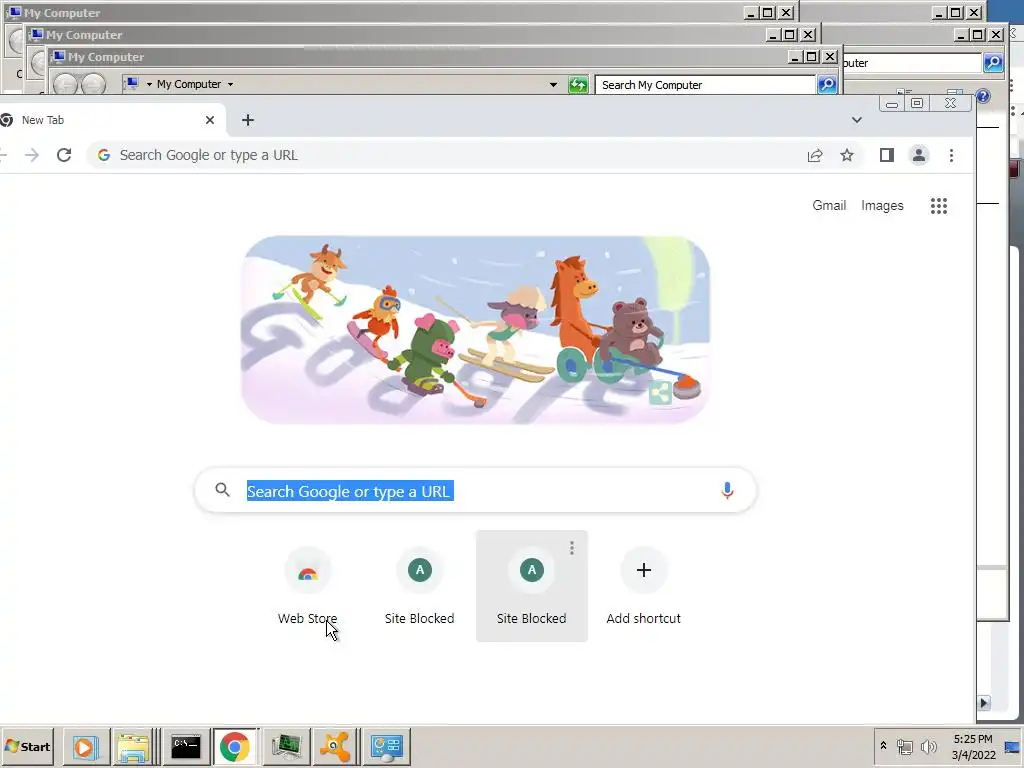Share the Google Doodle via share icon

(660, 393)
